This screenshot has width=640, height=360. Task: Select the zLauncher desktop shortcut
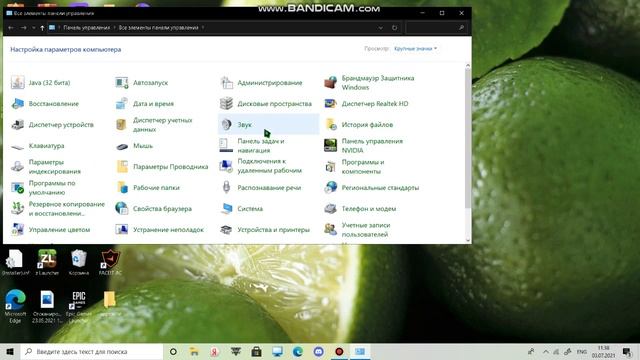click(47, 262)
